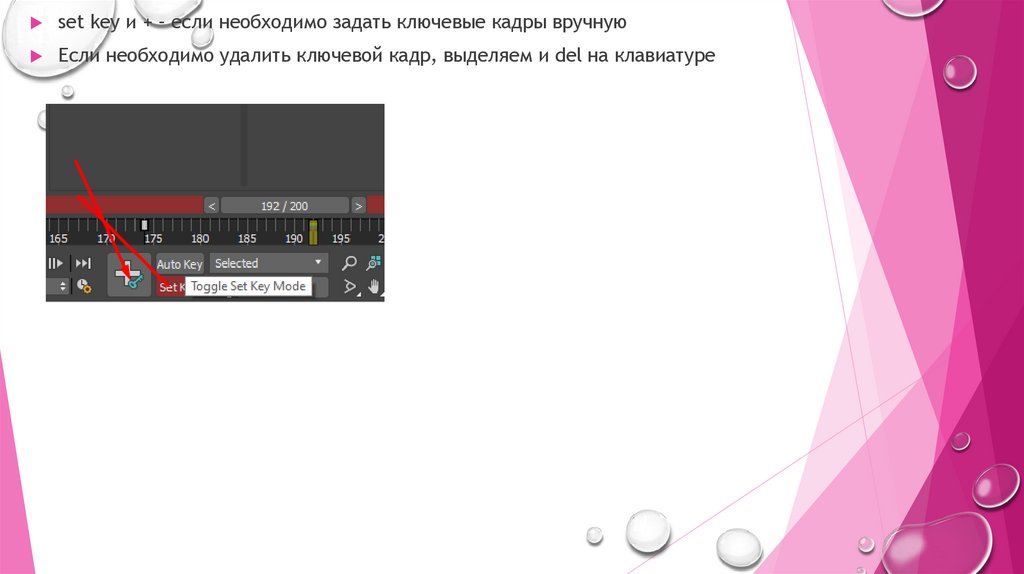Click the Zoom All viewports icon

374,263
